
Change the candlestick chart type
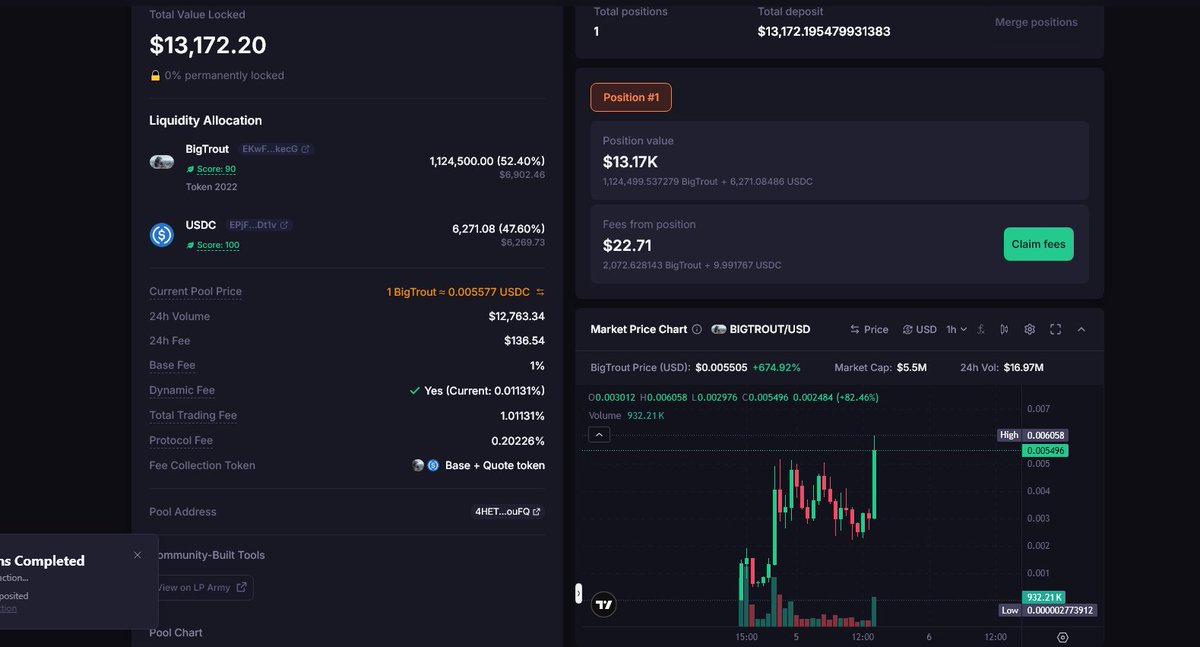point(1004,329)
